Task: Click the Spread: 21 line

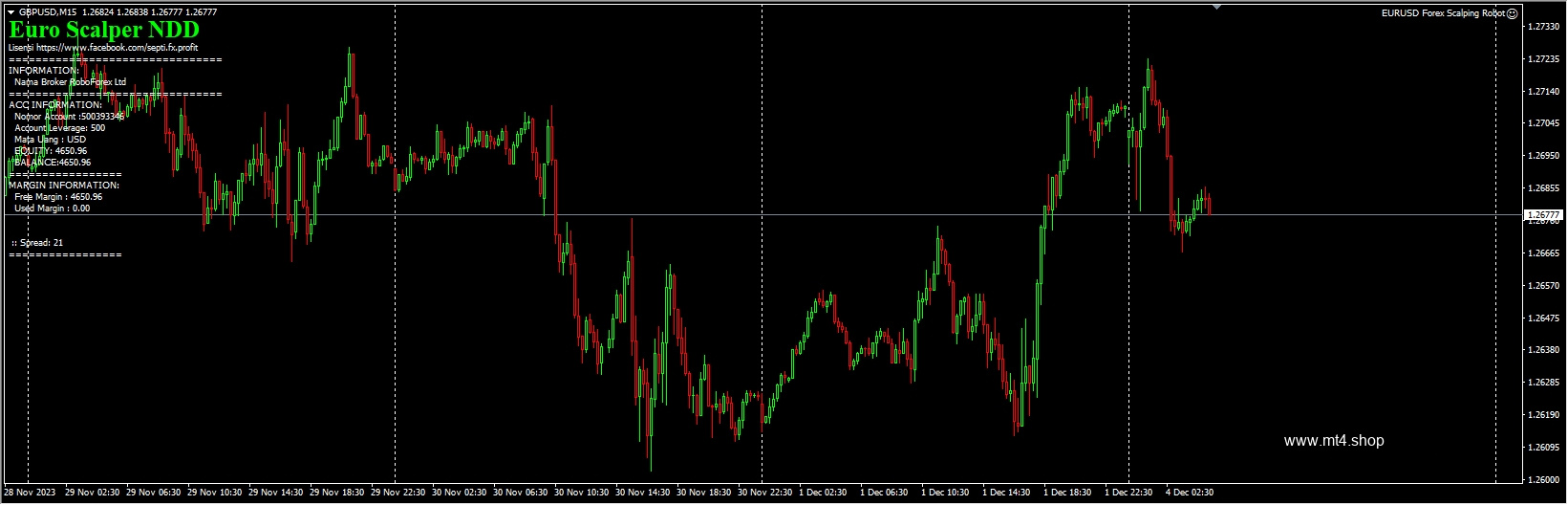Action: tap(37, 243)
